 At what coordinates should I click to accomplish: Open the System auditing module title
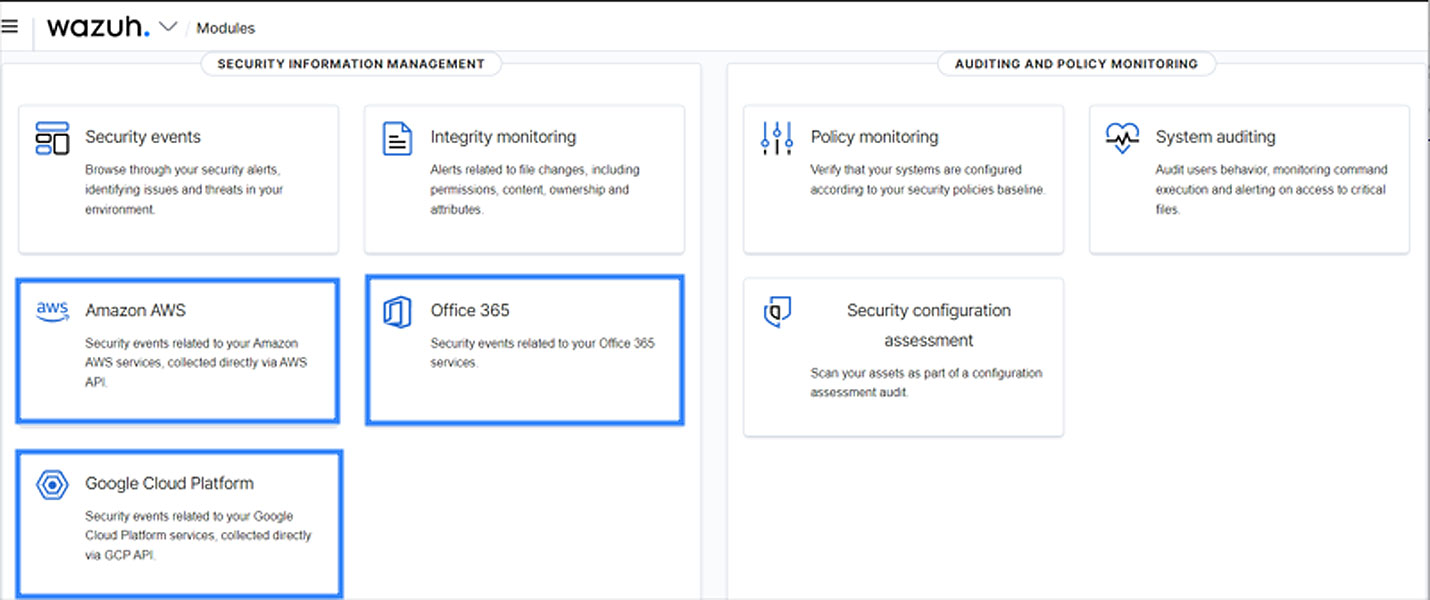coord(1215,137)
